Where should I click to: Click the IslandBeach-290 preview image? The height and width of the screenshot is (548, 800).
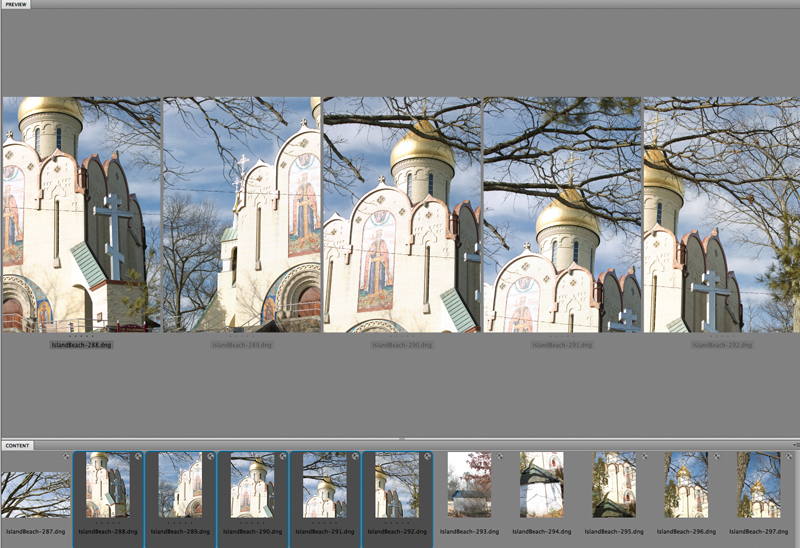402,214
